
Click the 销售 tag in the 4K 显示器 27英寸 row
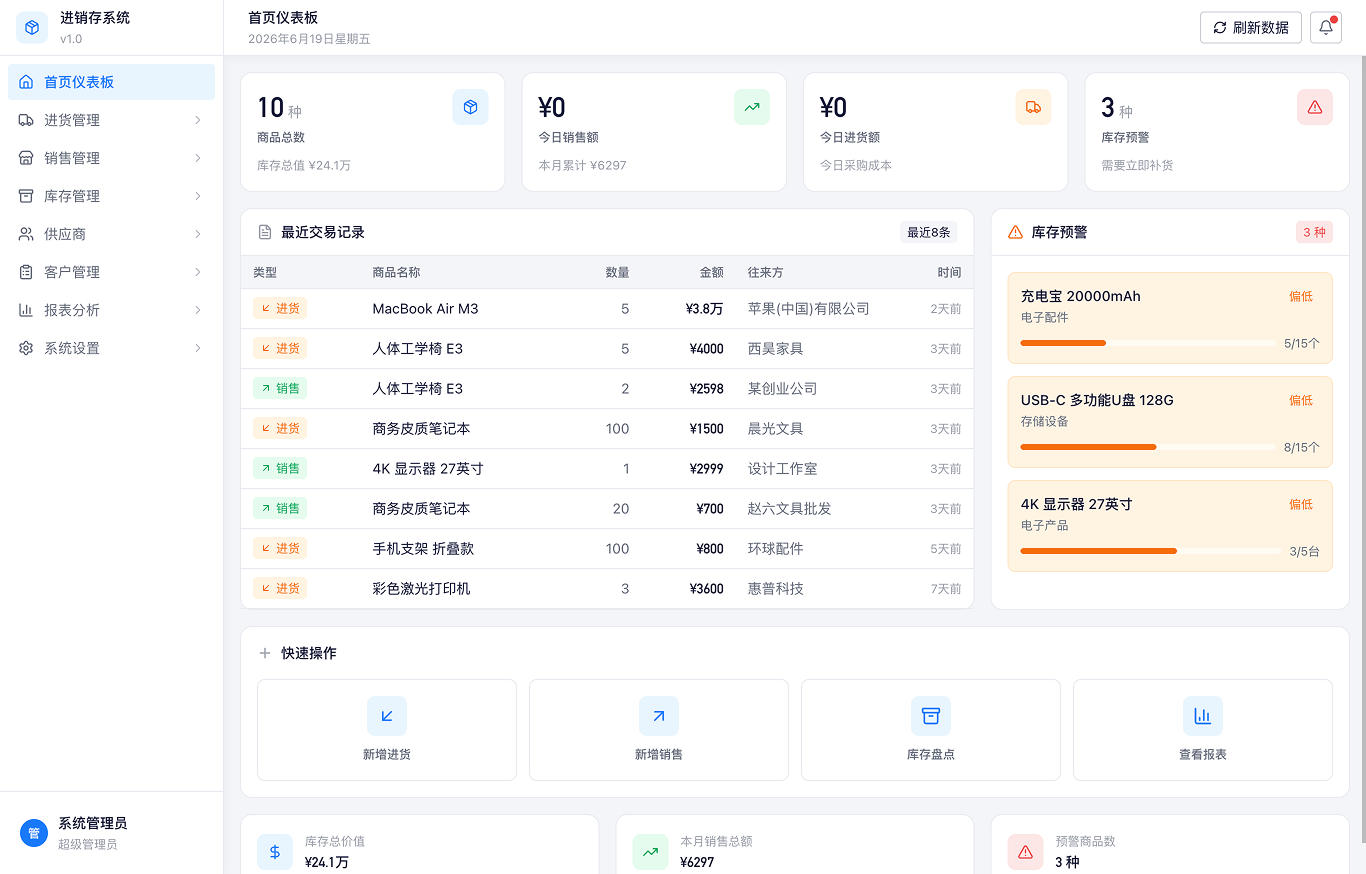280,468
